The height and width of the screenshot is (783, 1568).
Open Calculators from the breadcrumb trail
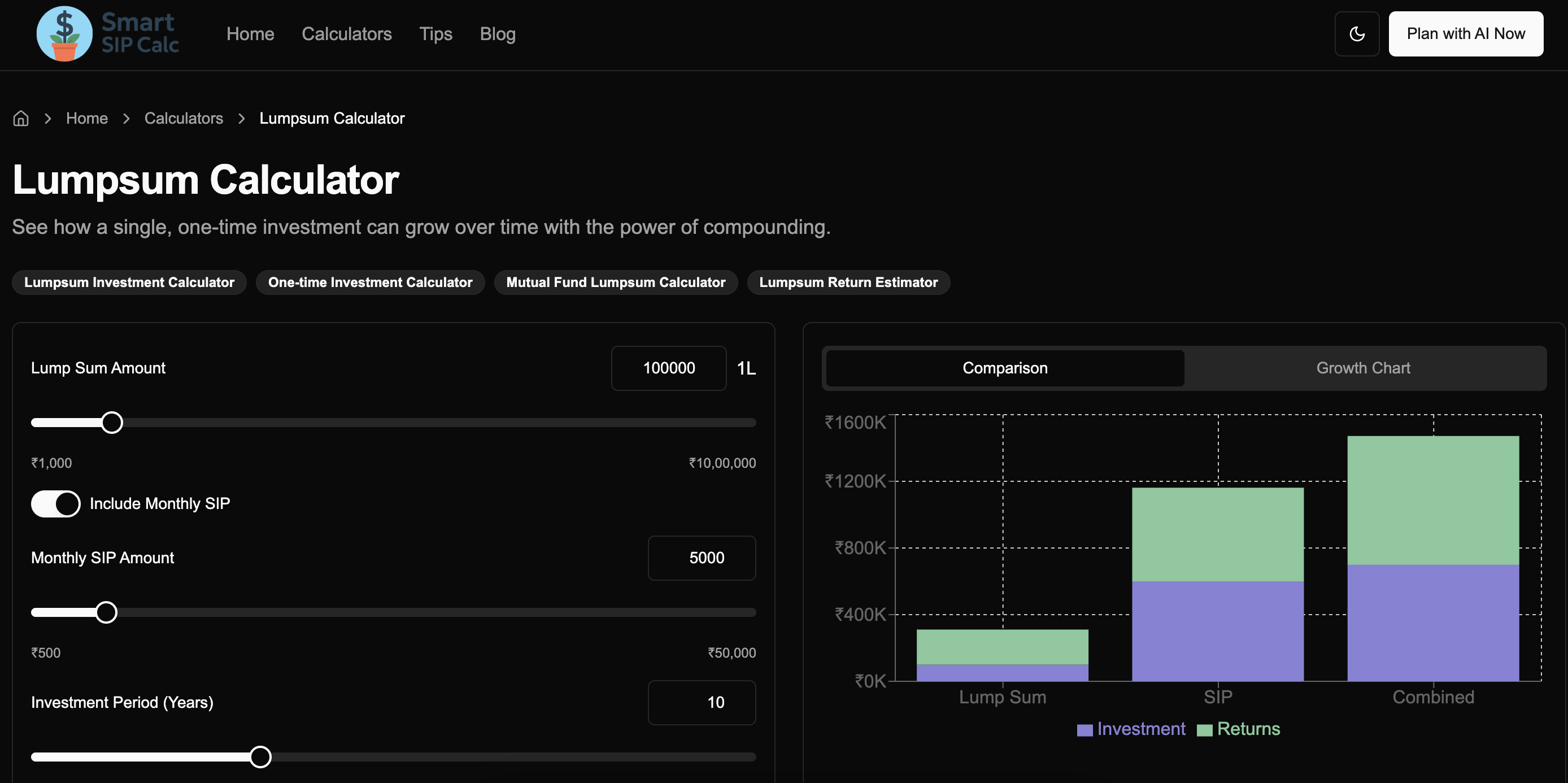point(183,118)
